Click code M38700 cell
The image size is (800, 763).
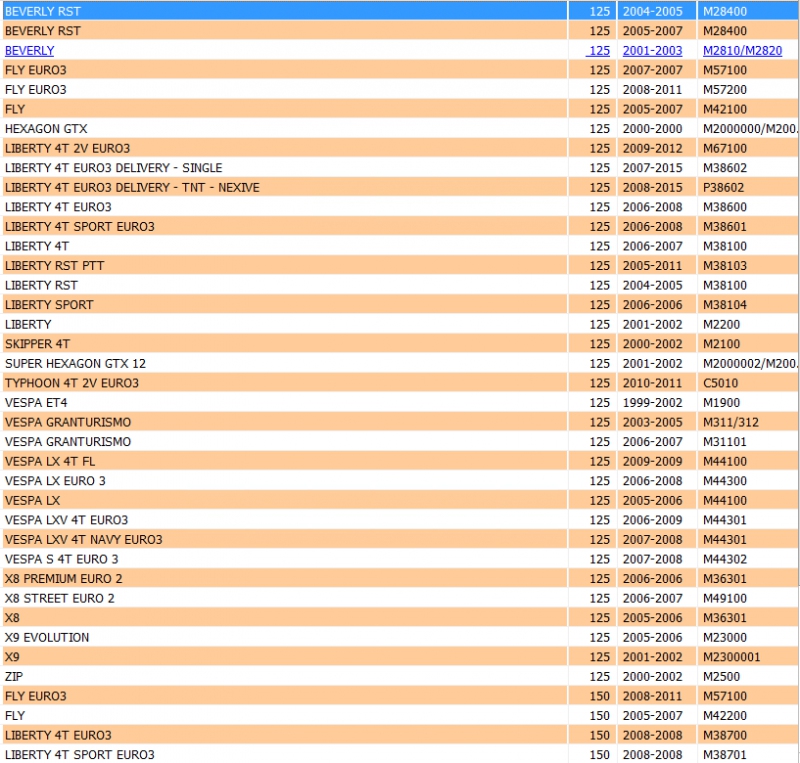point(747,735)
